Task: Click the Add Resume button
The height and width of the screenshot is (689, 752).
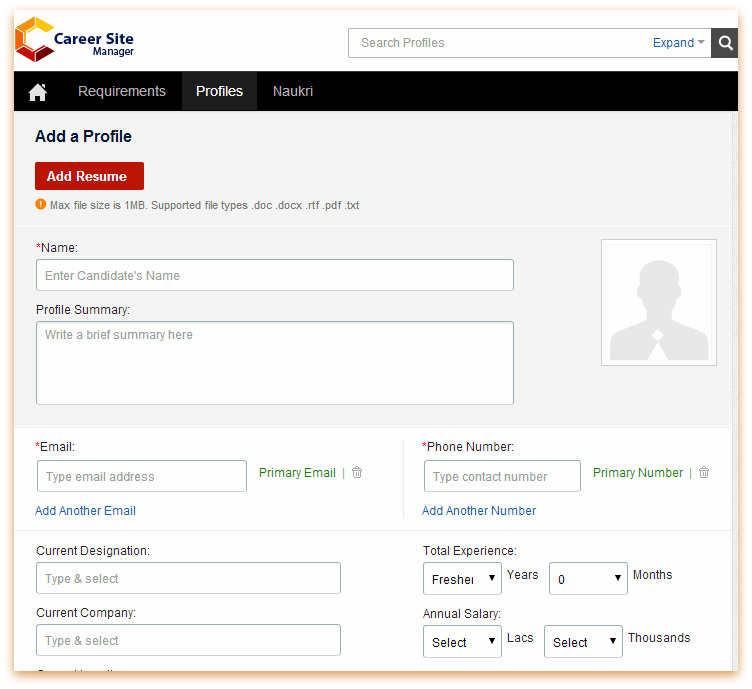Action: coord(89,176)
